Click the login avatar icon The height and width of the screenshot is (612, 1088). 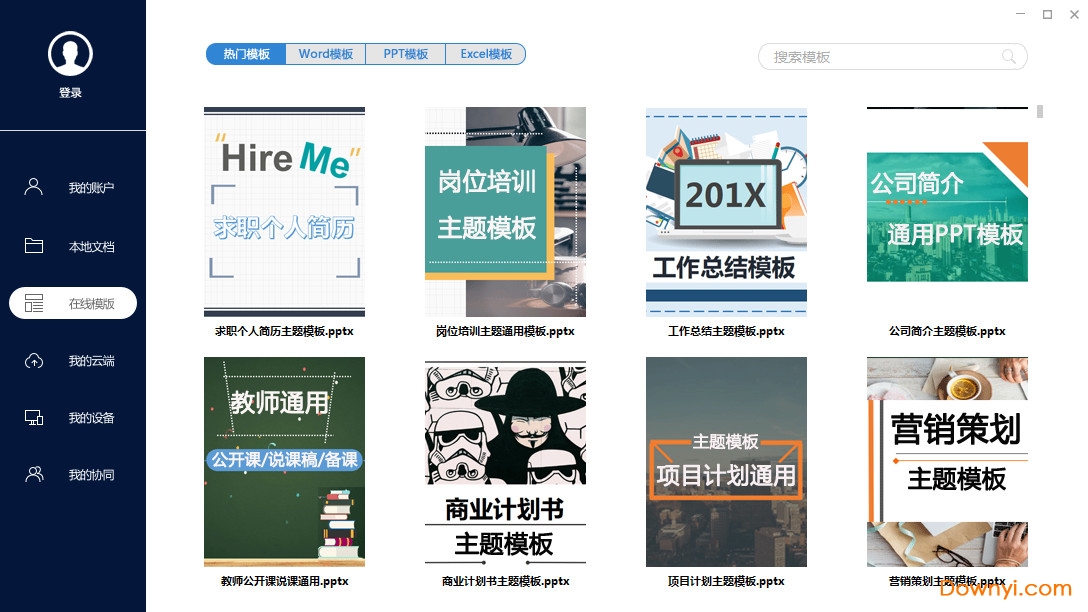click(x=71, y=52)
